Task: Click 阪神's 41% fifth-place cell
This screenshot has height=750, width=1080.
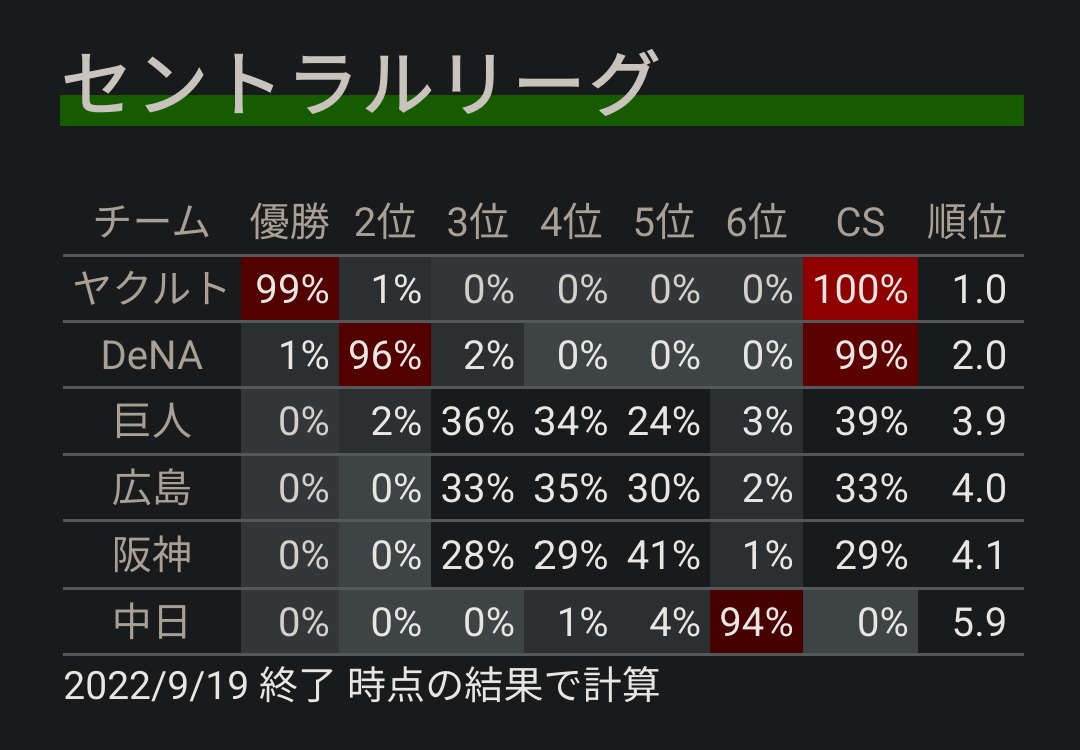Action: 663,555
